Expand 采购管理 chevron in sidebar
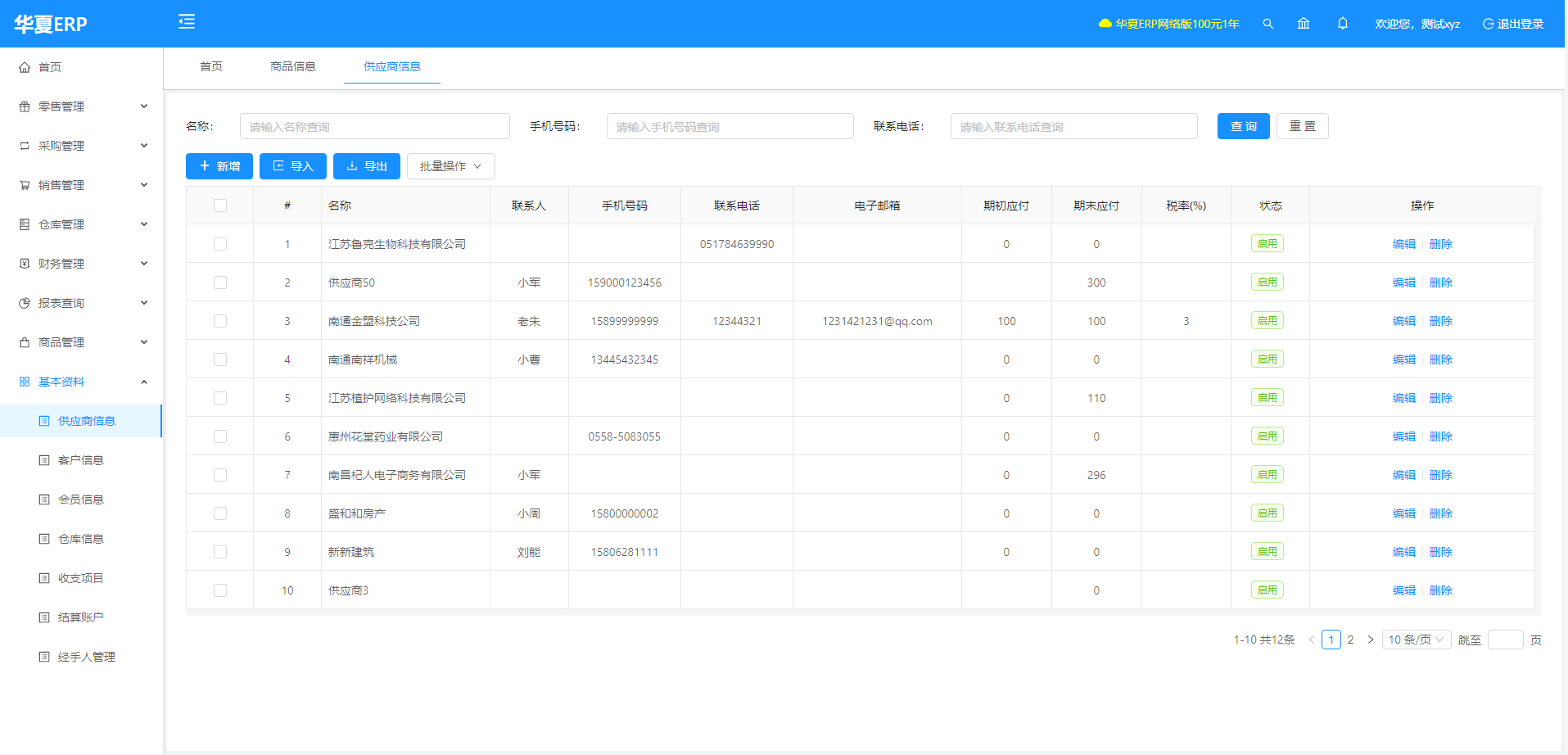 144,146
